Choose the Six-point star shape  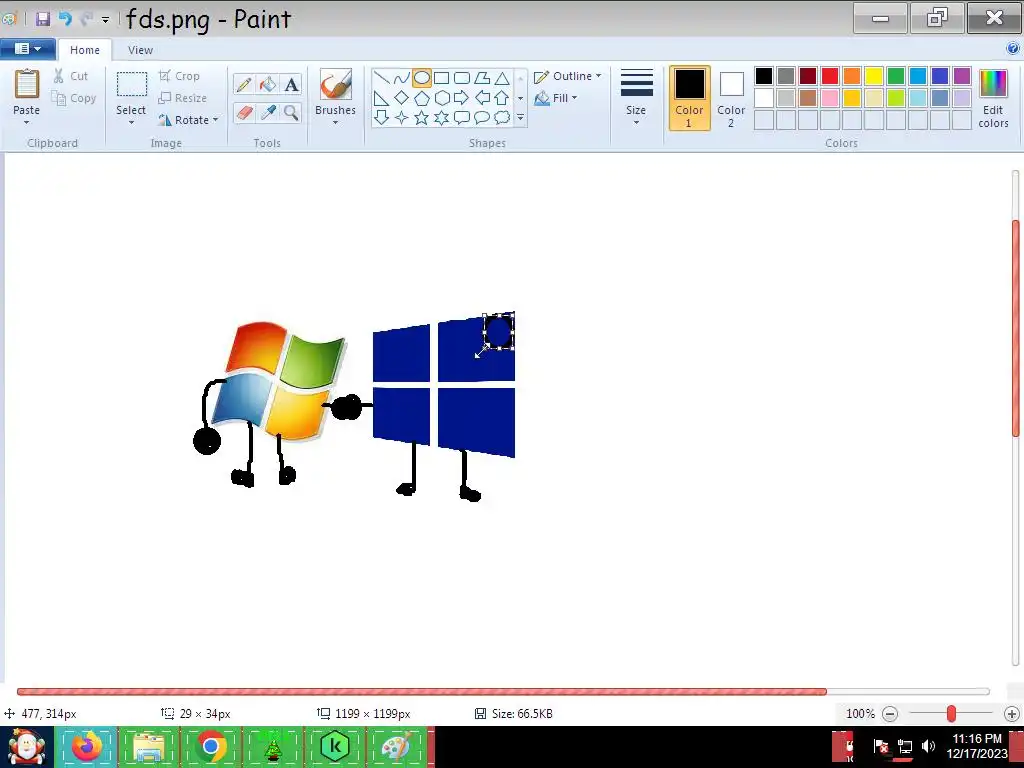441,118
